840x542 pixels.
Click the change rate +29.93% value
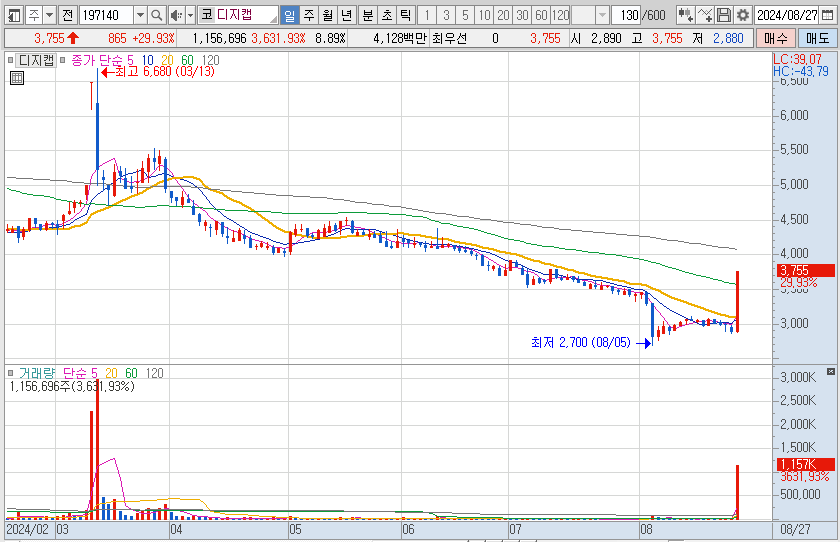click(x=153, y=39)
